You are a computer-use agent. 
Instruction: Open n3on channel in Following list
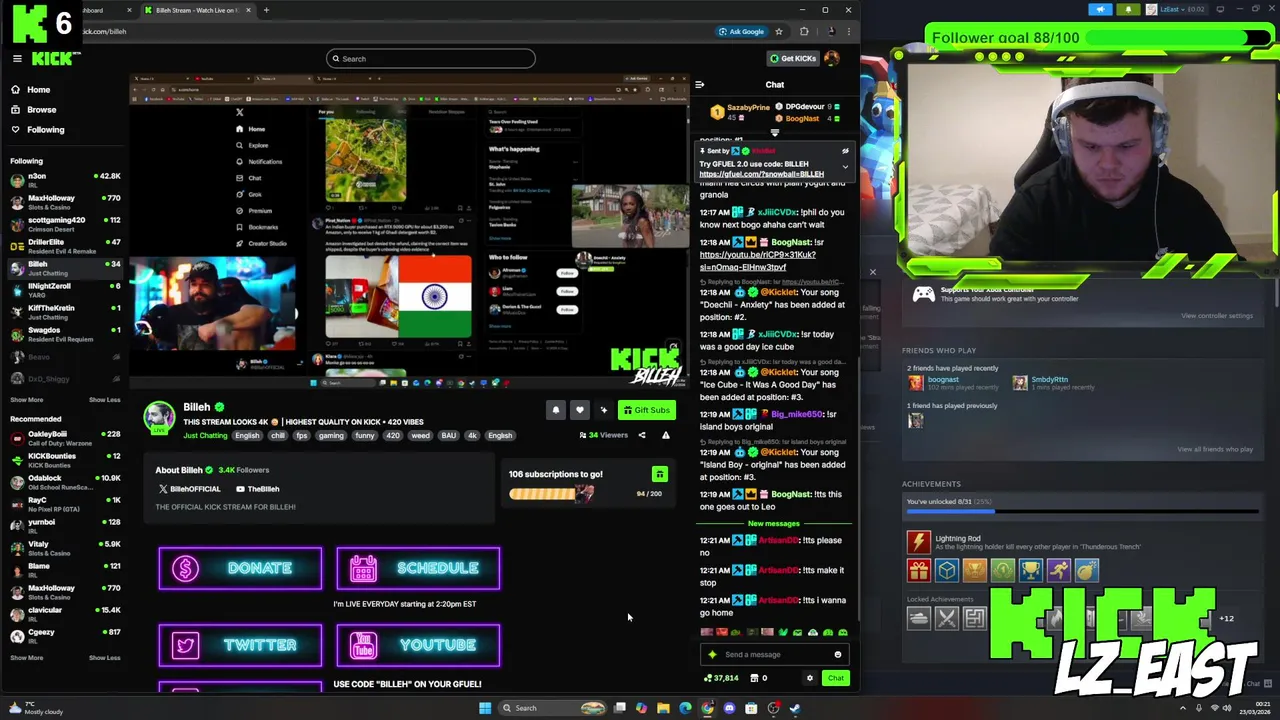[x=65, y=180]
